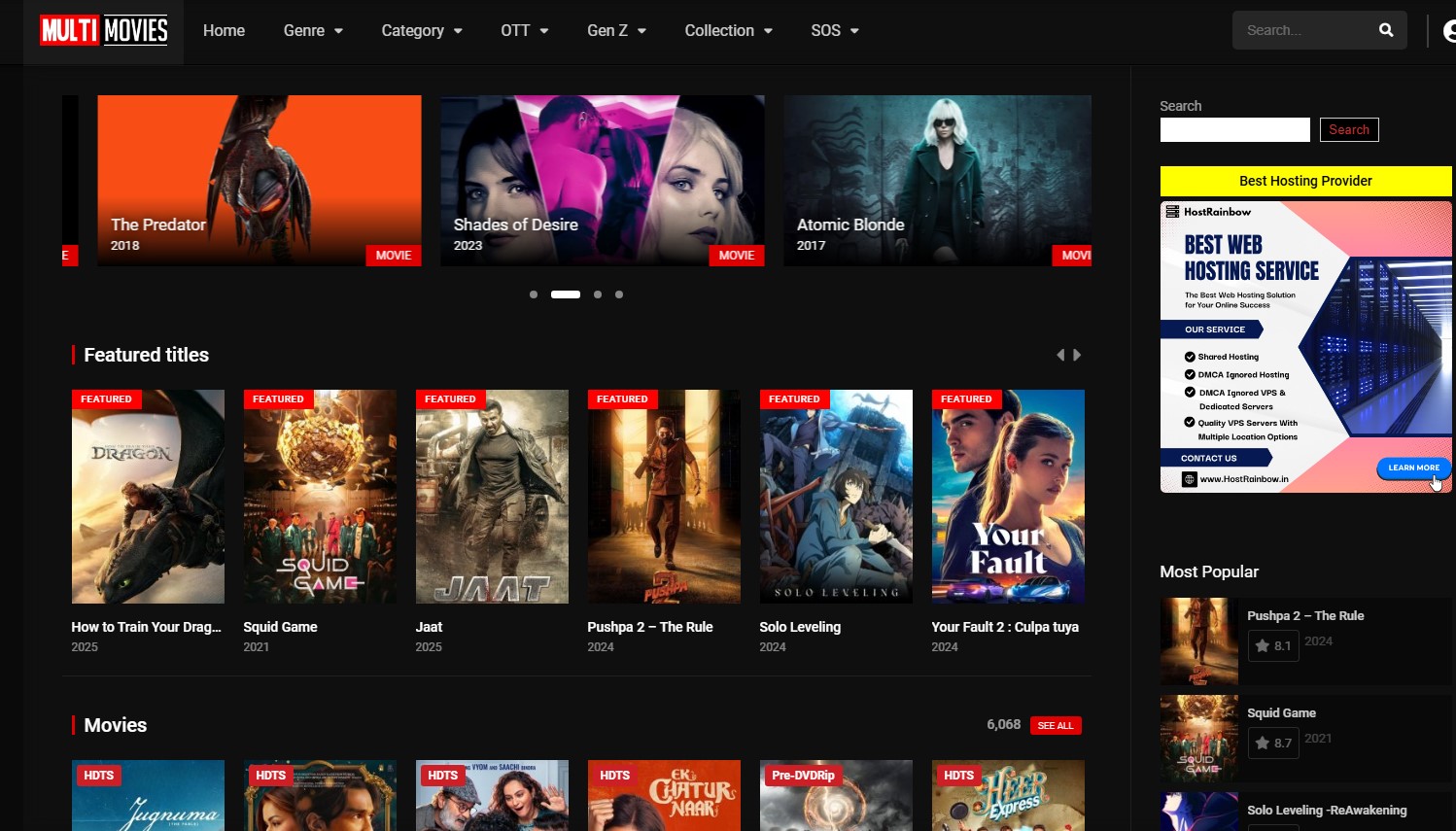The image size is (1456, 831).
Task: Click the MULTI MOVIES logo
Action: [102, 30]
